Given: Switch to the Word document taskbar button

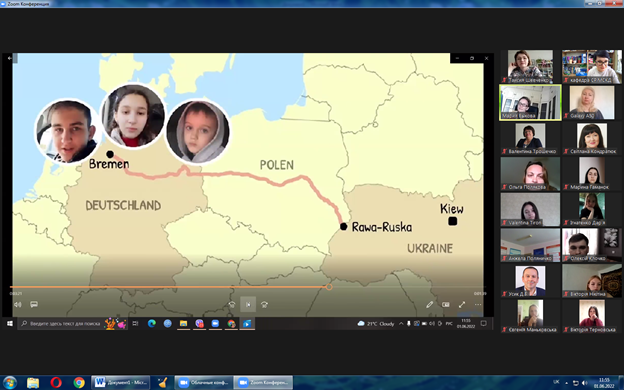Looking at the screenshot, I should tap(121, 383).
